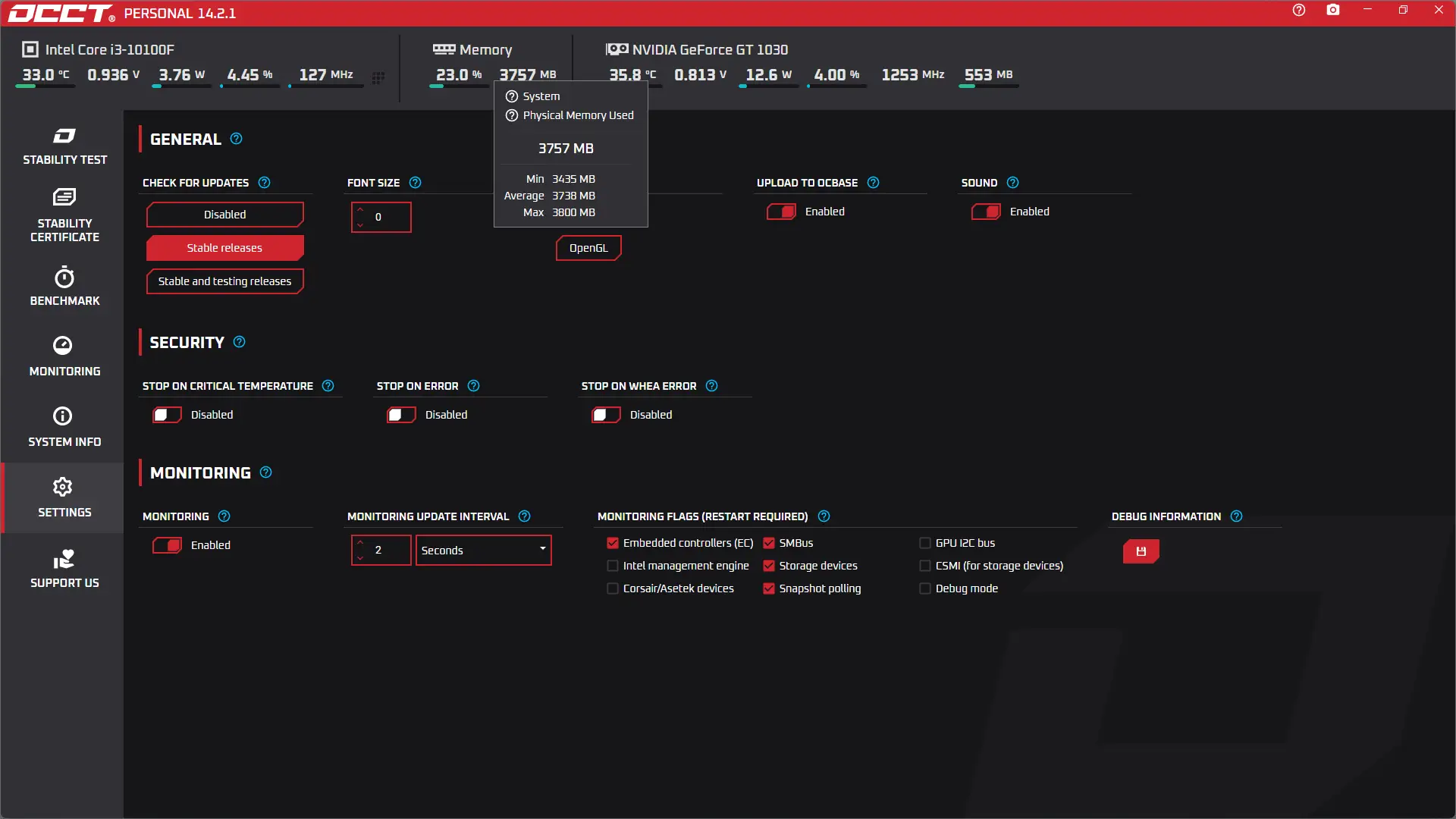Increase the font size stepper value

point(360,210)
